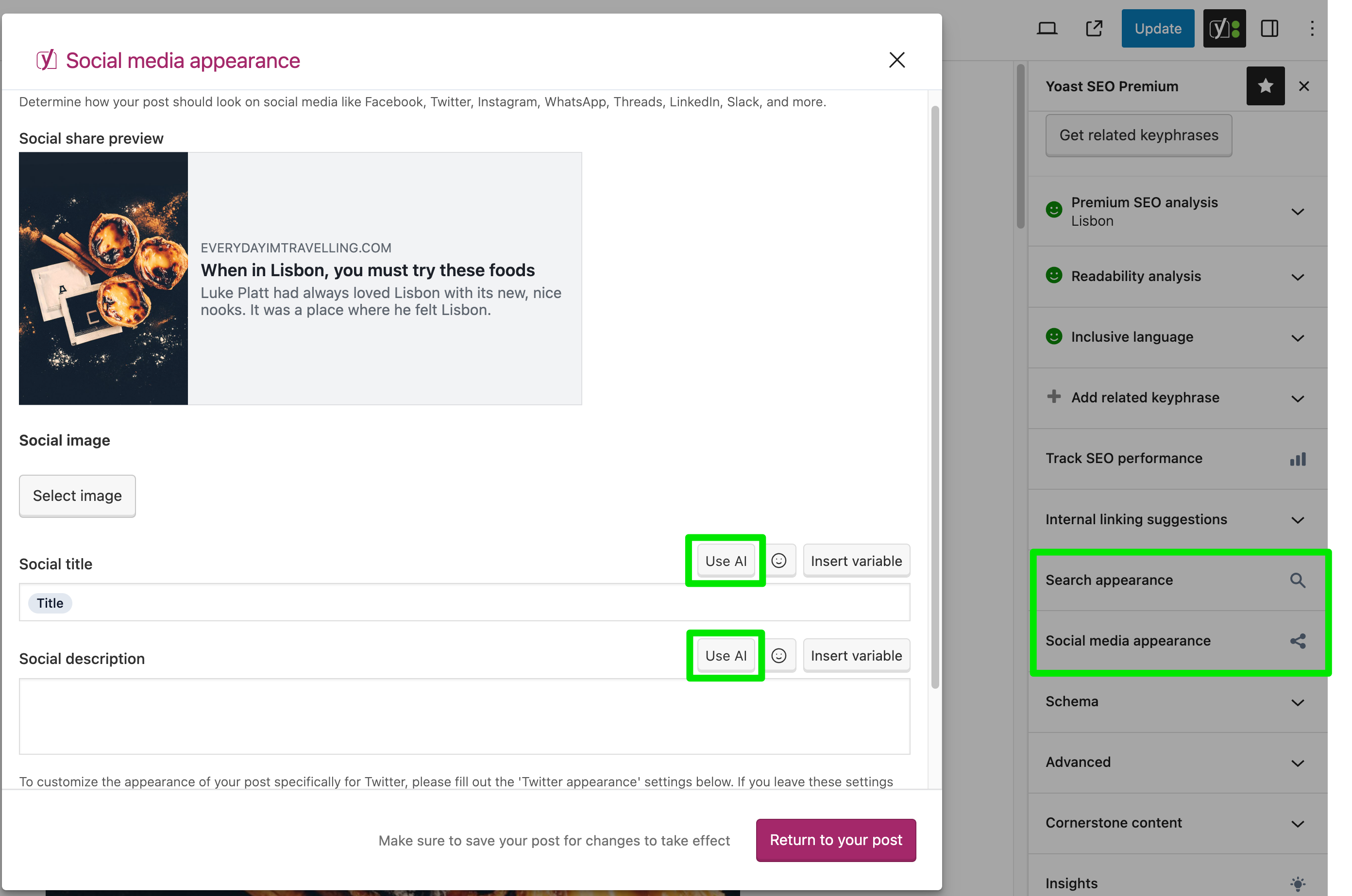This screenshot has height=896, width=1352.
Task: Click the Yoast SEO icon in the top toolbar
Action: [1224, 28]
